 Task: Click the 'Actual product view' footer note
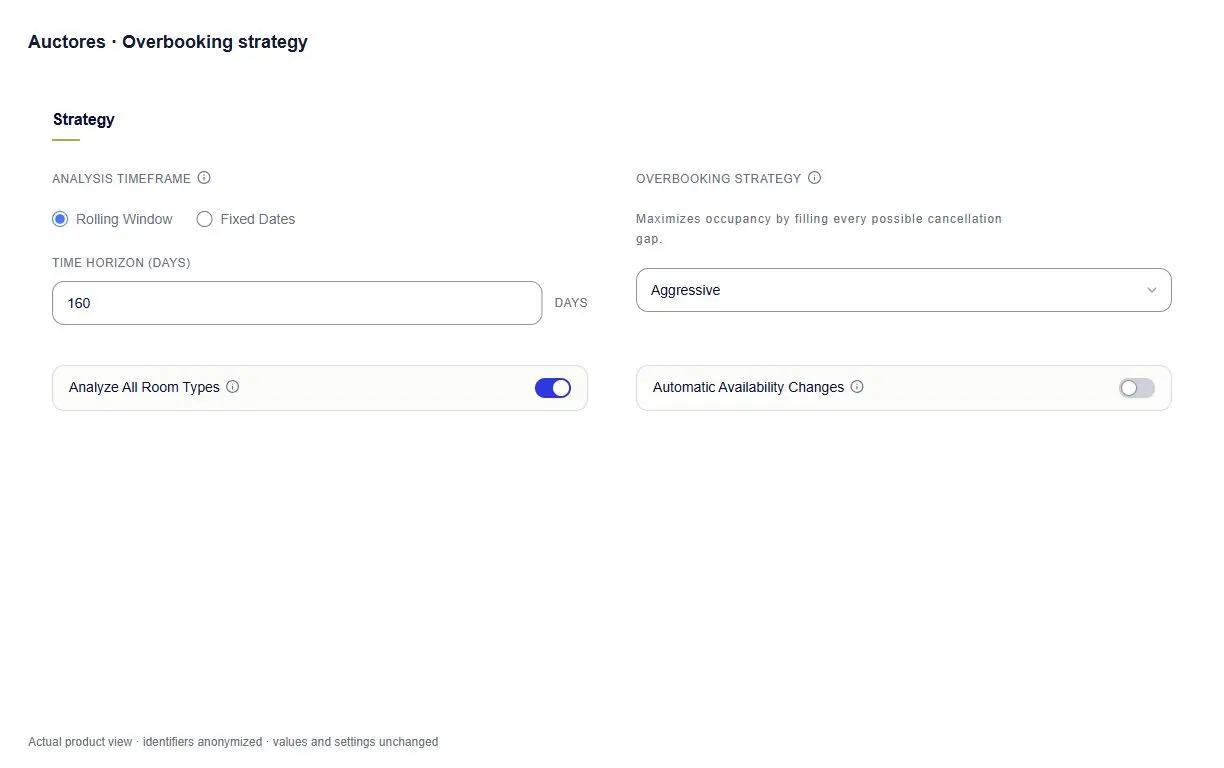point(233,742)
